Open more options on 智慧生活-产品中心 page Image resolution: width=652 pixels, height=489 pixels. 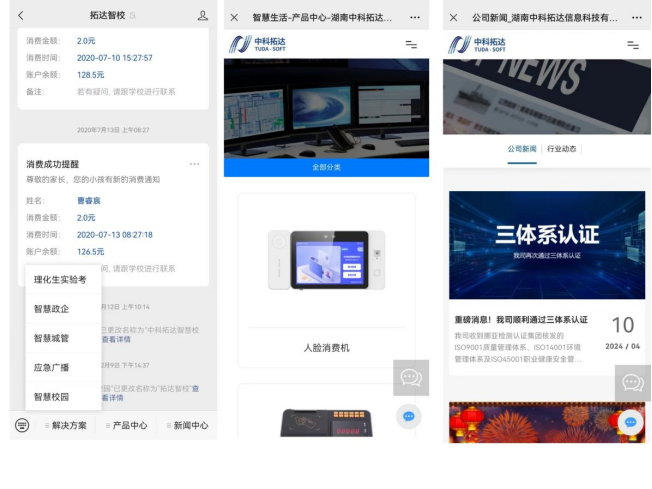[x=415, y=17]
